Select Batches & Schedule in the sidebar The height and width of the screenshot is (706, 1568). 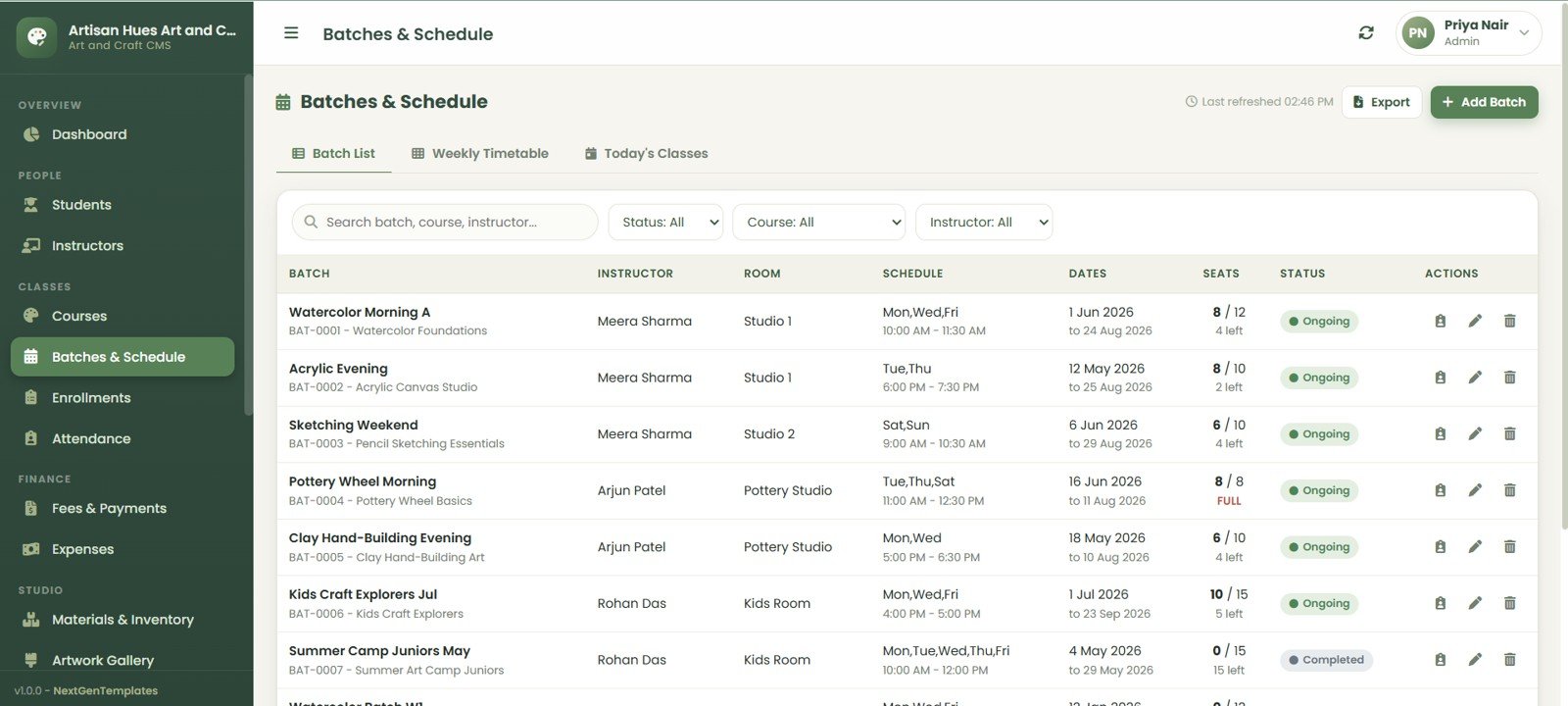pos(122,357)
